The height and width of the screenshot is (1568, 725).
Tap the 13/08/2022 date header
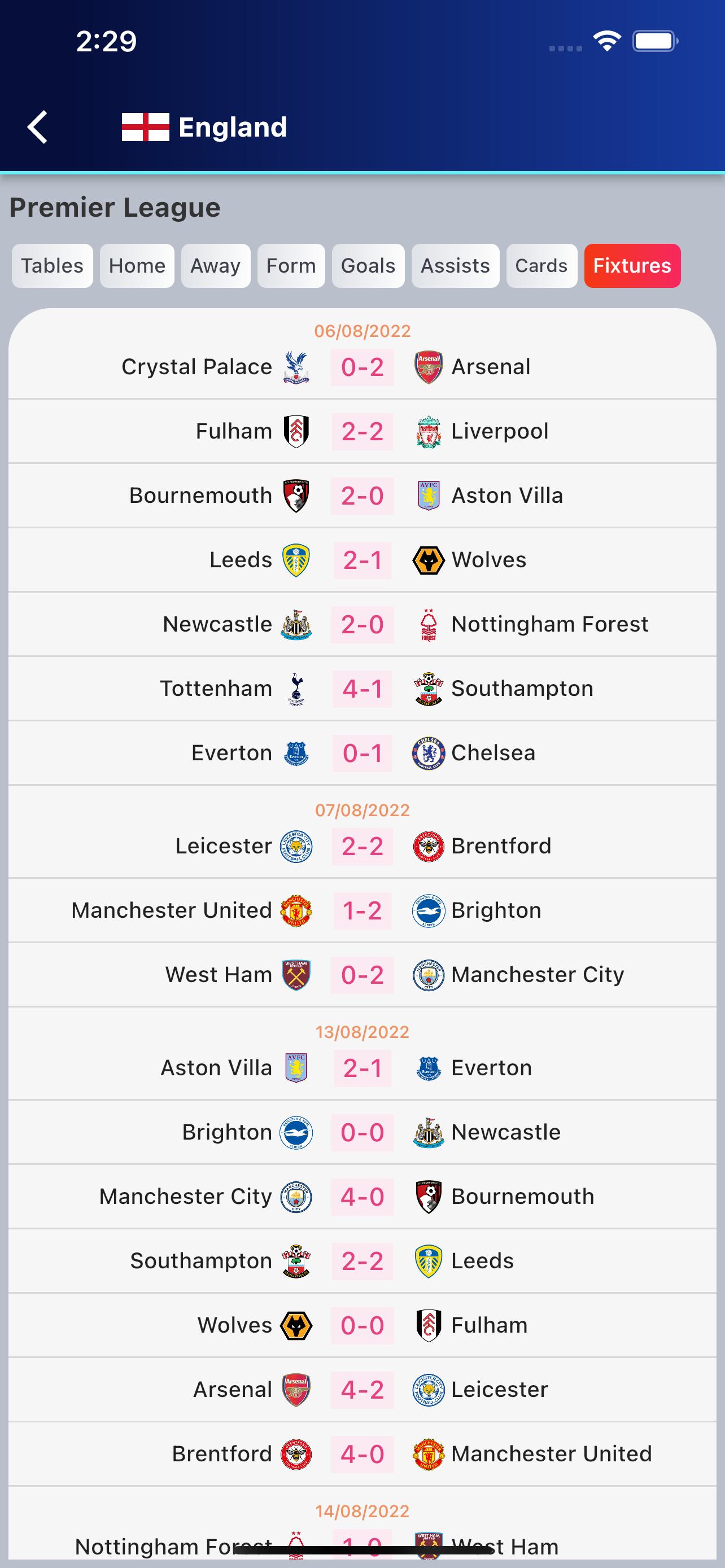[362, 1032]
